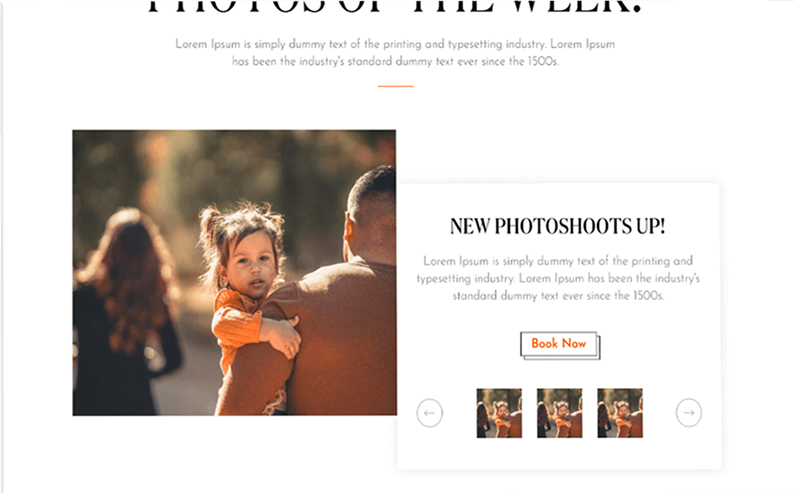Click the NEW PHOTOSHOOTS UP! heading
Viewport: 794px width, 493px height.
tap(558, 226)
